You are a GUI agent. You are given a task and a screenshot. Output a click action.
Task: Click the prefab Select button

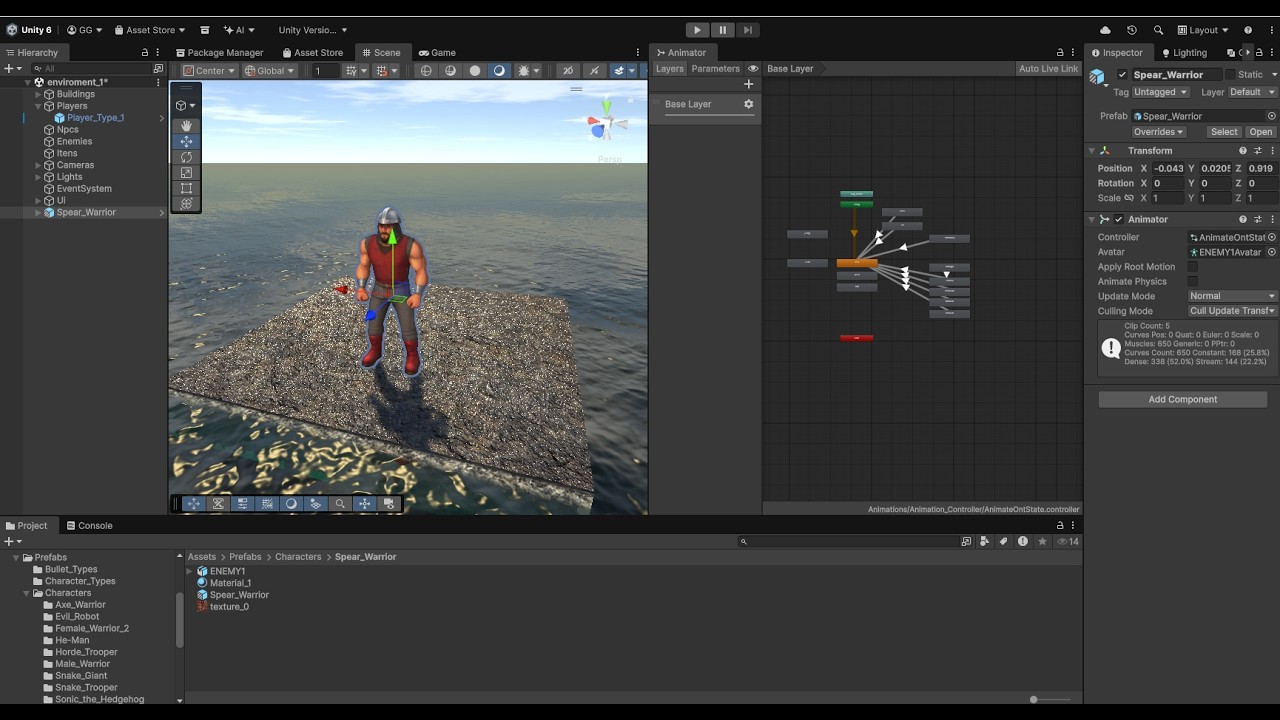pyautogui.click(x=1224, y=132)
